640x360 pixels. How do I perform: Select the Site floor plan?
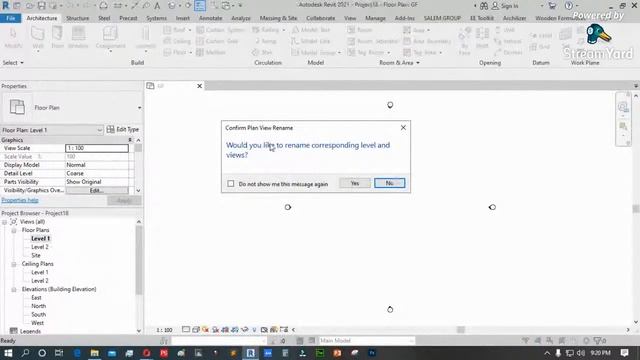click(x=36, y=256)
